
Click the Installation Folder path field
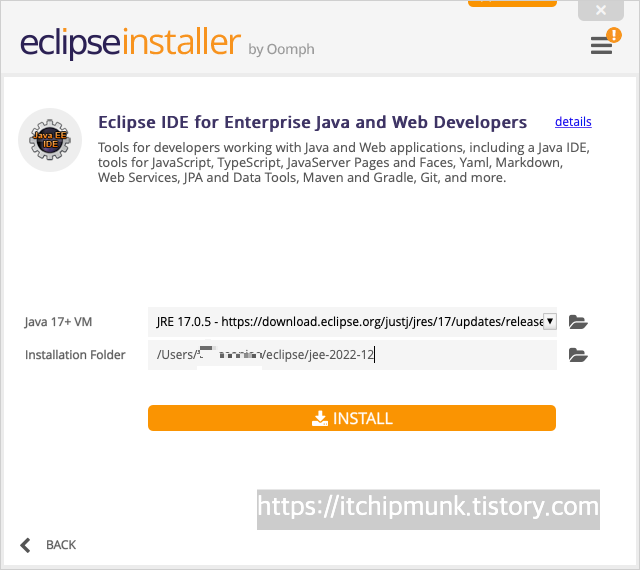coord(352,355)
